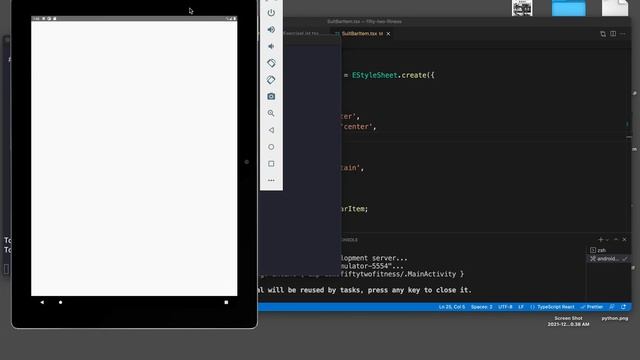Click the Back triangle in emulator sidebar
Image resolution: width=640 pixels, height=360 pixels.
point(271,130)
